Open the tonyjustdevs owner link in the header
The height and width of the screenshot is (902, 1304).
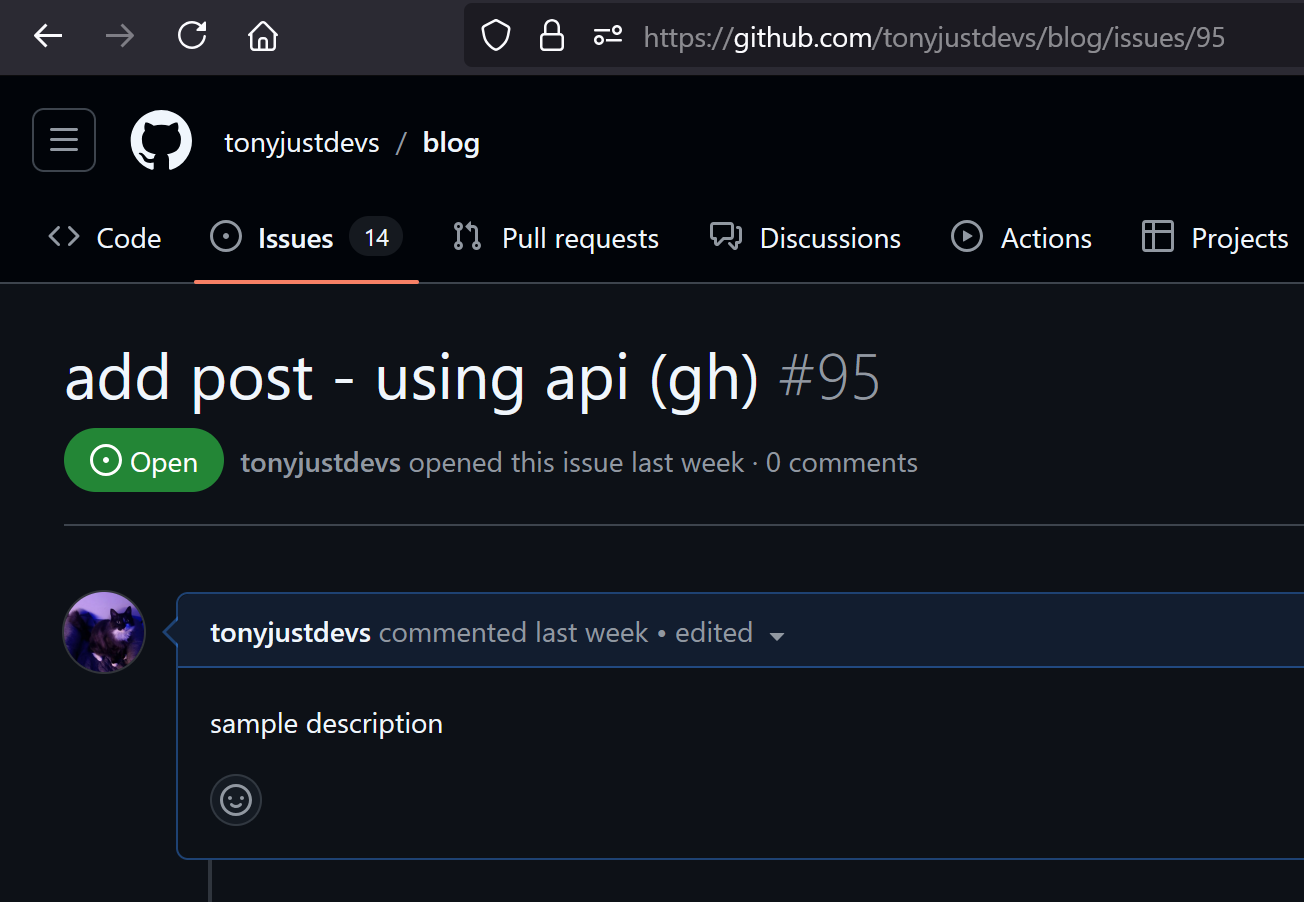pyautogui.click(x=302, y=142)
